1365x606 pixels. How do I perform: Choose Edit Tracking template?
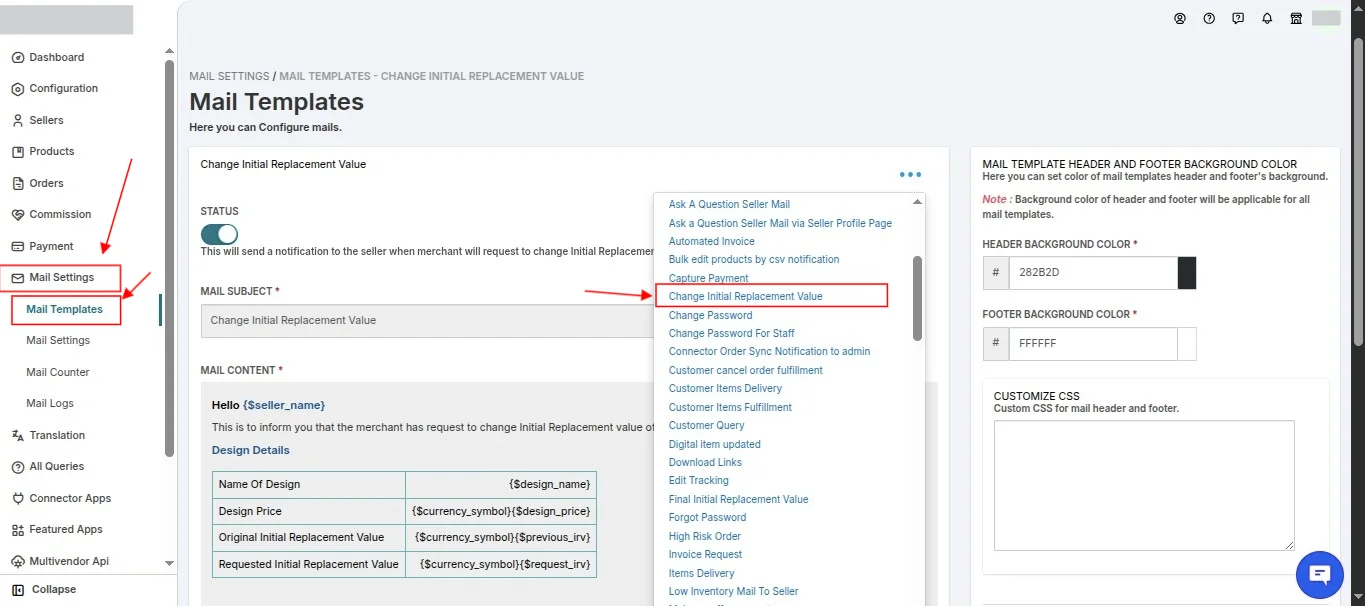(699, 481)
